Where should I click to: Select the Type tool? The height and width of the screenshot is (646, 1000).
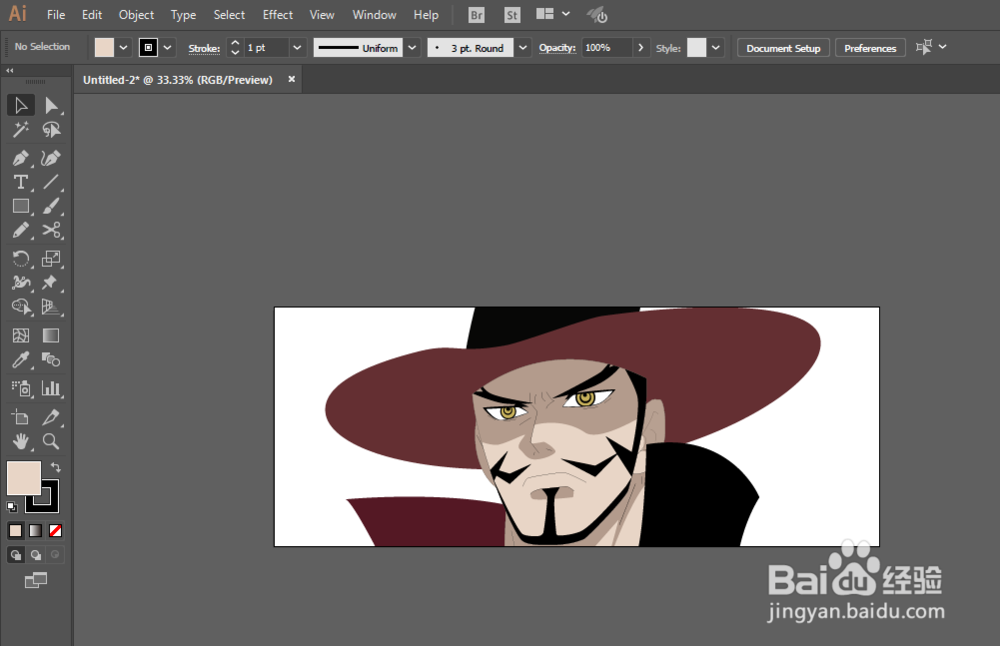(x=21, y=182)
